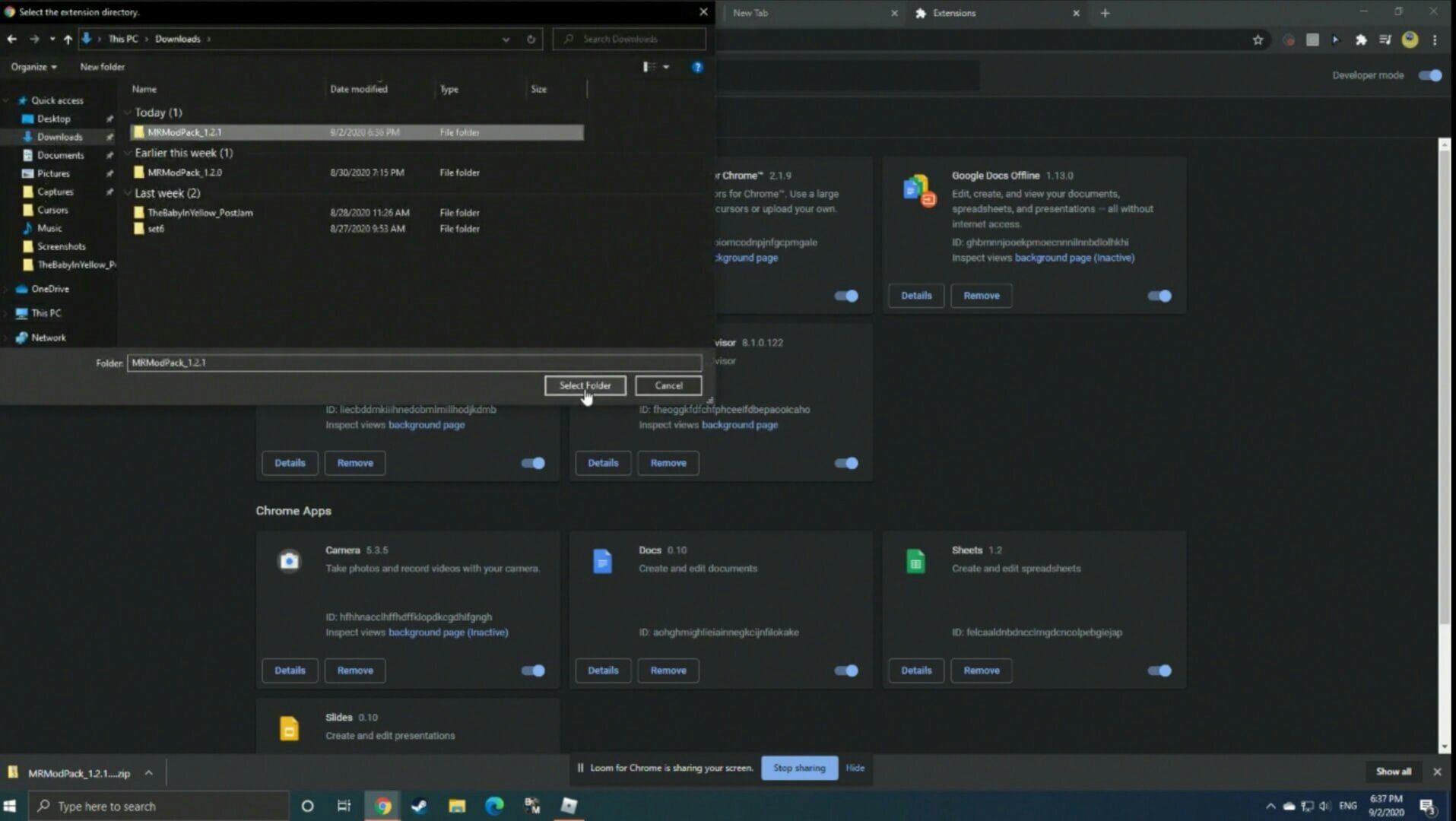Select Downloads in Quick access
Screen dimensions: 1456x821
(59, 137)
